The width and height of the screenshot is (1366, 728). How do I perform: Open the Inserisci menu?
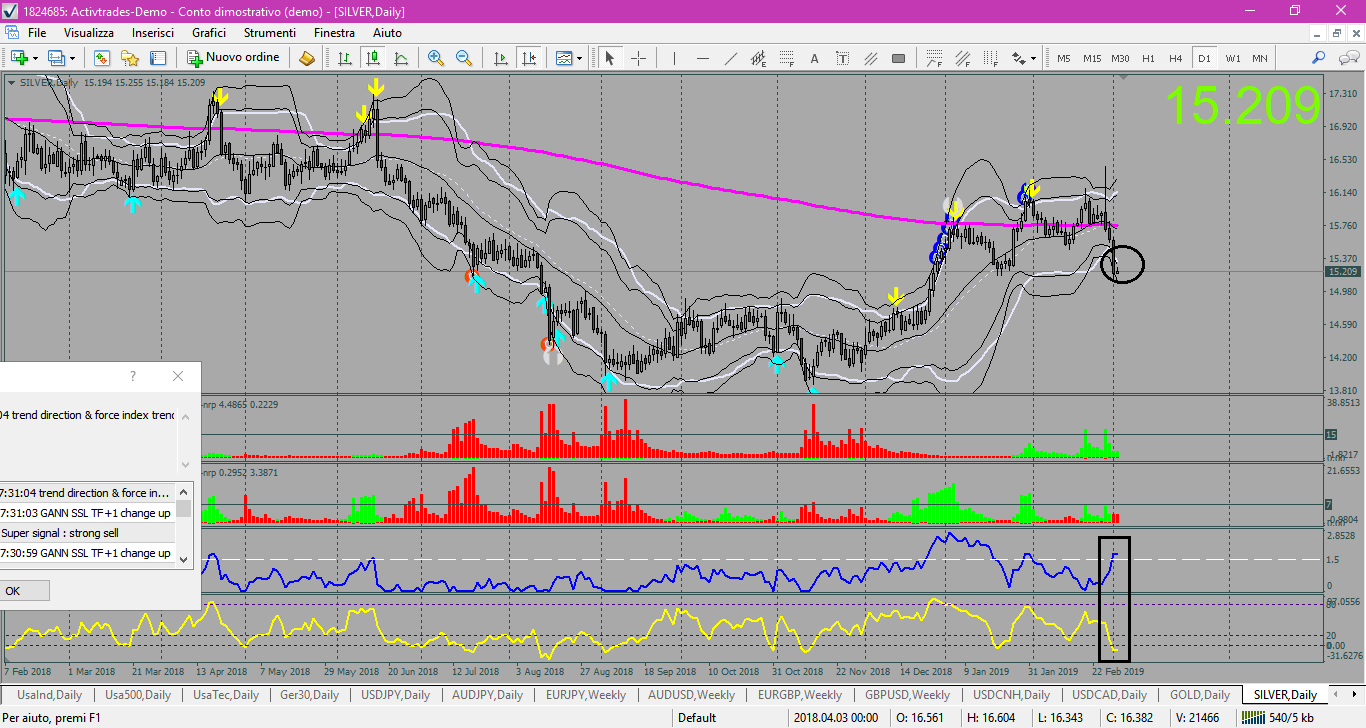pyautogui.click(x=152, y=33)
